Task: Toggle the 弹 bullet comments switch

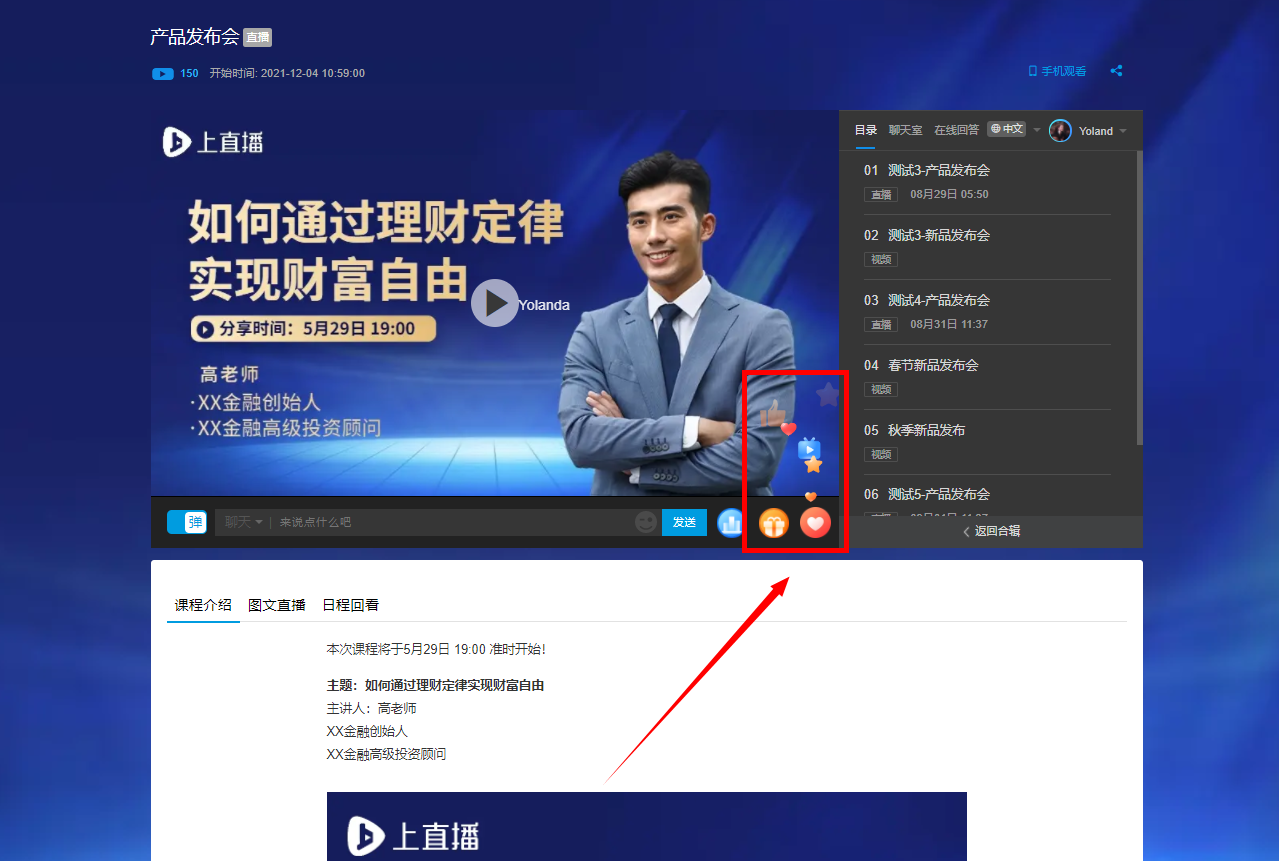Action: click(x=186, y=522)
